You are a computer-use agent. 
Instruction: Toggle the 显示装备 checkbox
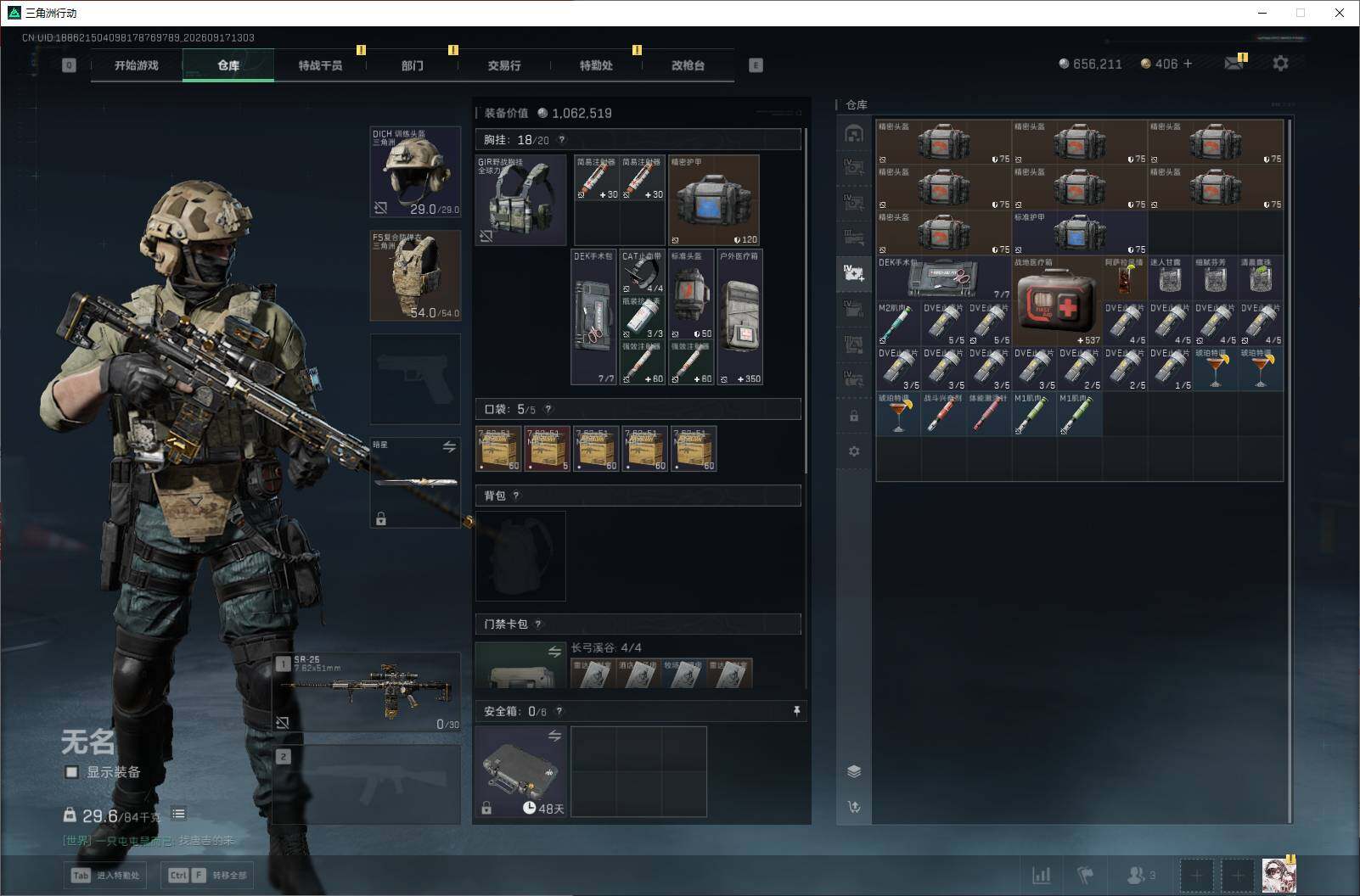point(72,772)
